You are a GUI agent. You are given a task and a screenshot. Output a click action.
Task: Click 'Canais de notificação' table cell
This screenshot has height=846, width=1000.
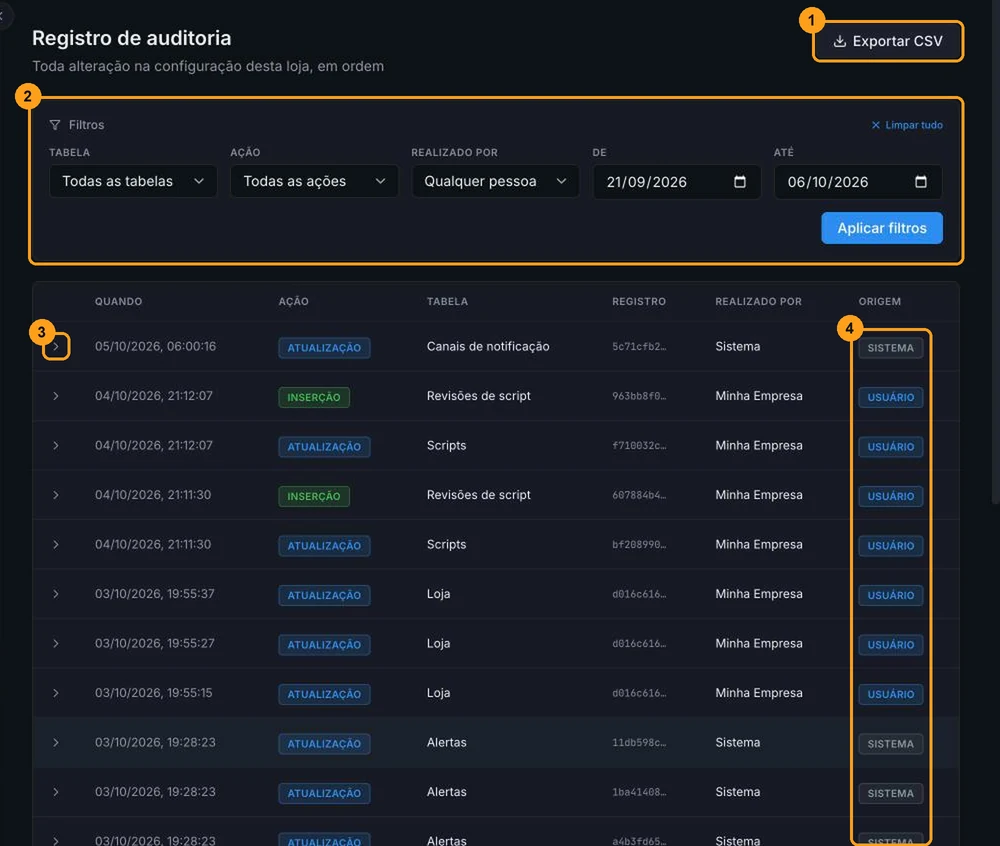[x=488, y=346]
